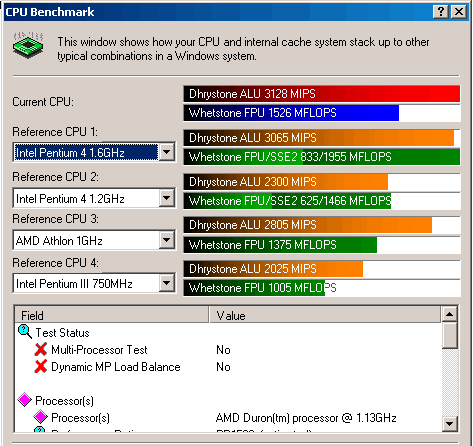Image resolution: width=473 pixels, height=446 pixels.
Task: Click the Reference CPU 4: label
Action: point(55,263)
